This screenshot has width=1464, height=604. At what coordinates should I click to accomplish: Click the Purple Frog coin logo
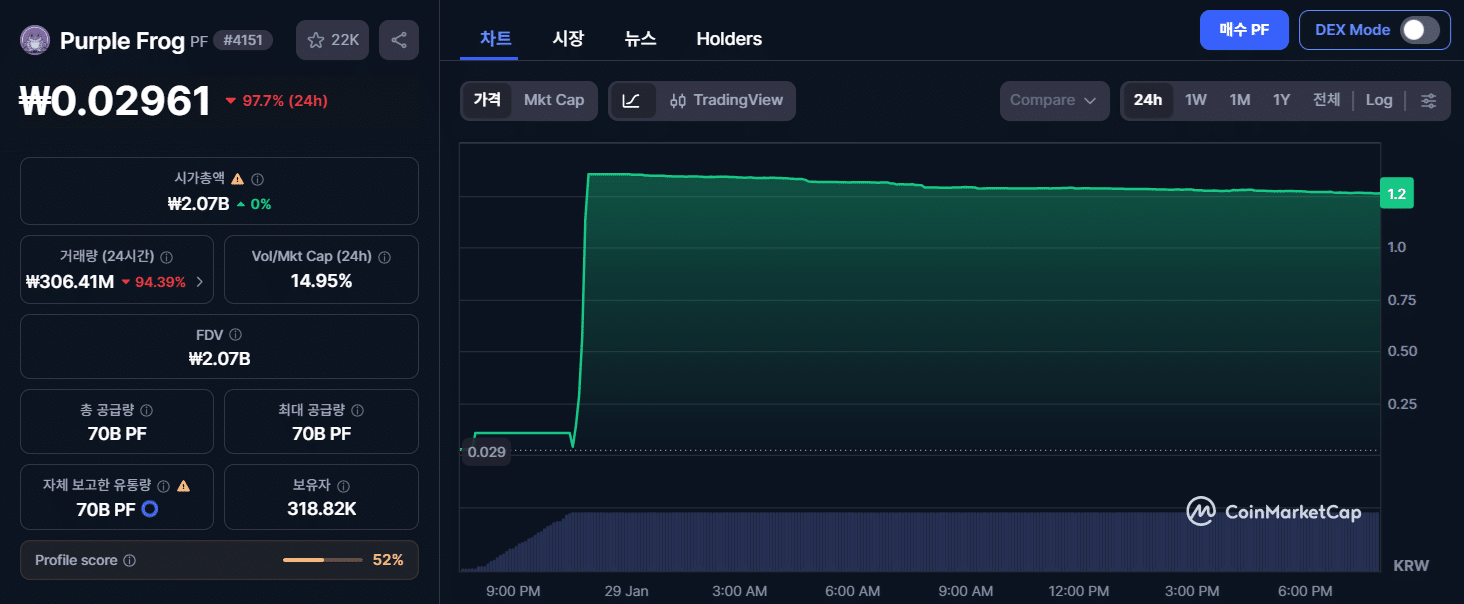pos(36,40)
